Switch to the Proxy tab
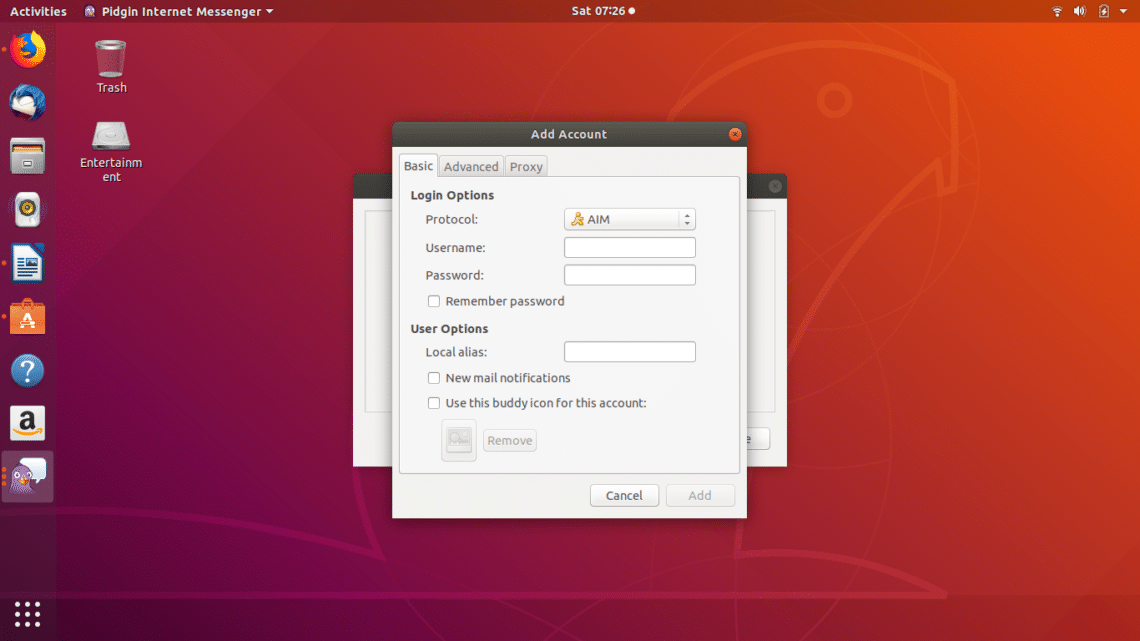 (x=526, y=167)
